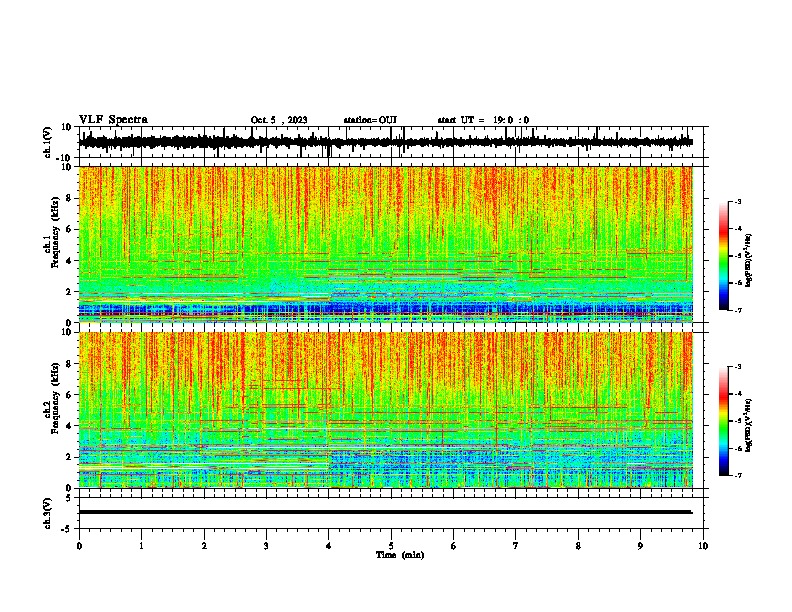
Task: Click the ch.1 voltage waveform trace
Action: click(385, 142)
